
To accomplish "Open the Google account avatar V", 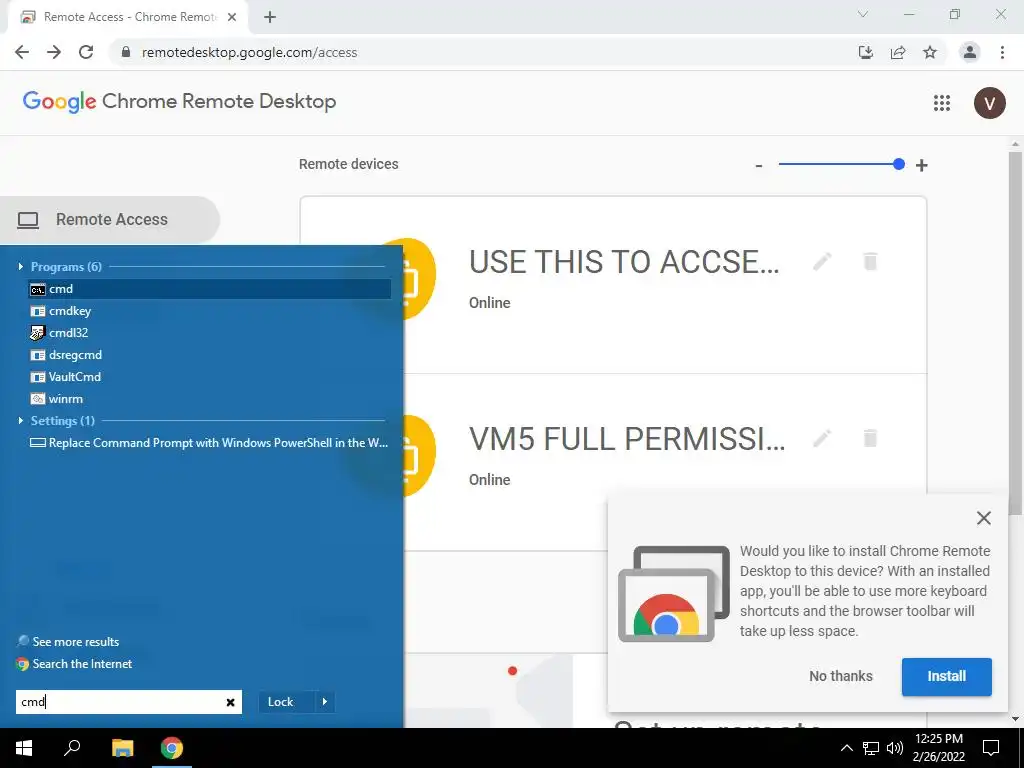I will coord(989,103).
